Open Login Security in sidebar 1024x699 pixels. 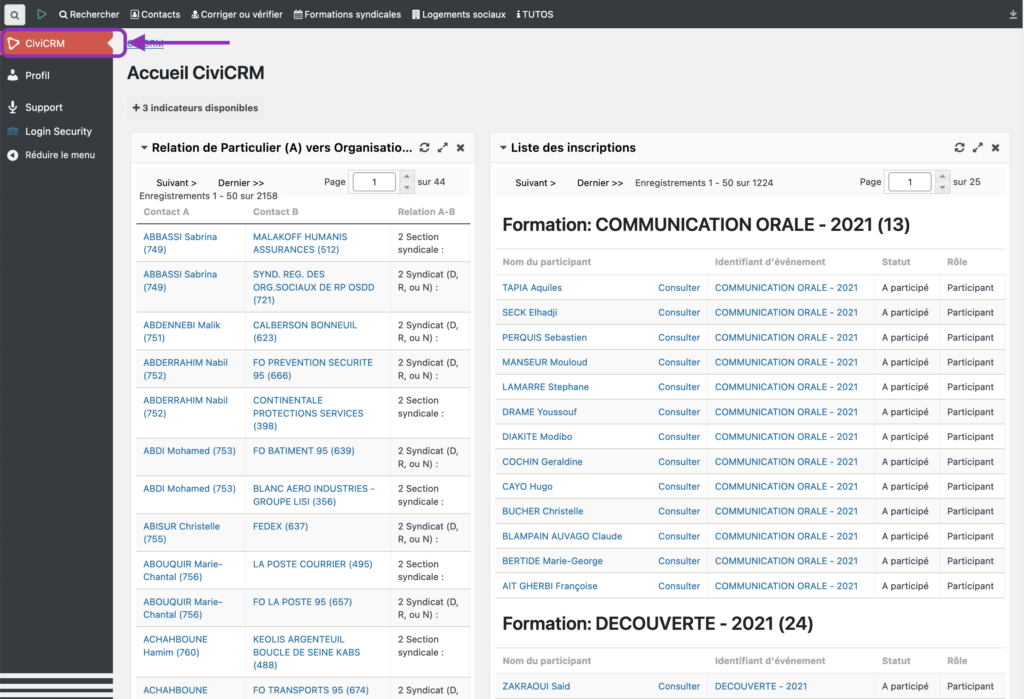pyautogui.click(x=58, y=131)
